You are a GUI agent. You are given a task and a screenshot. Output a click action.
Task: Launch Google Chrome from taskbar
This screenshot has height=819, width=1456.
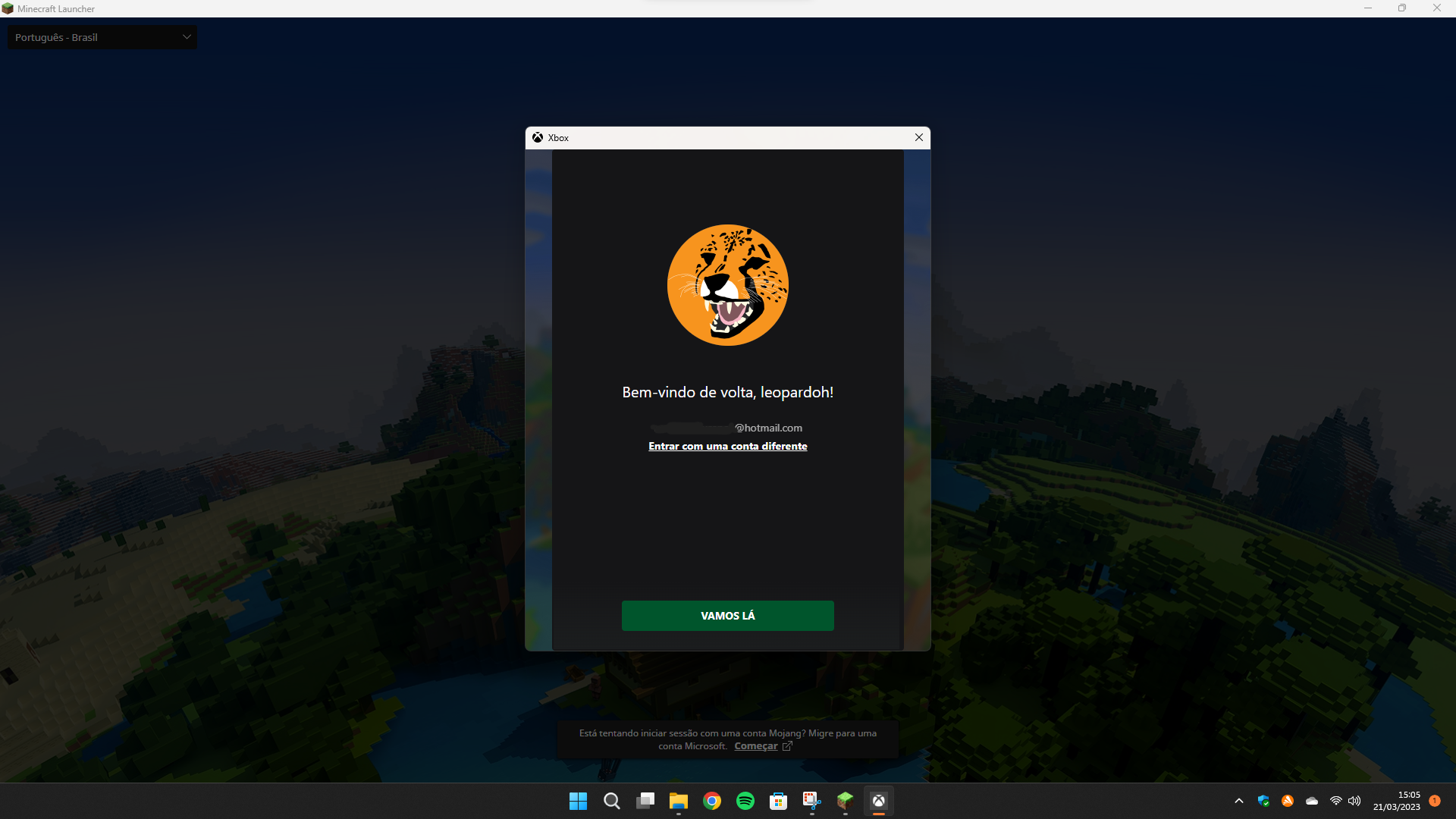[x=711, y=801]
